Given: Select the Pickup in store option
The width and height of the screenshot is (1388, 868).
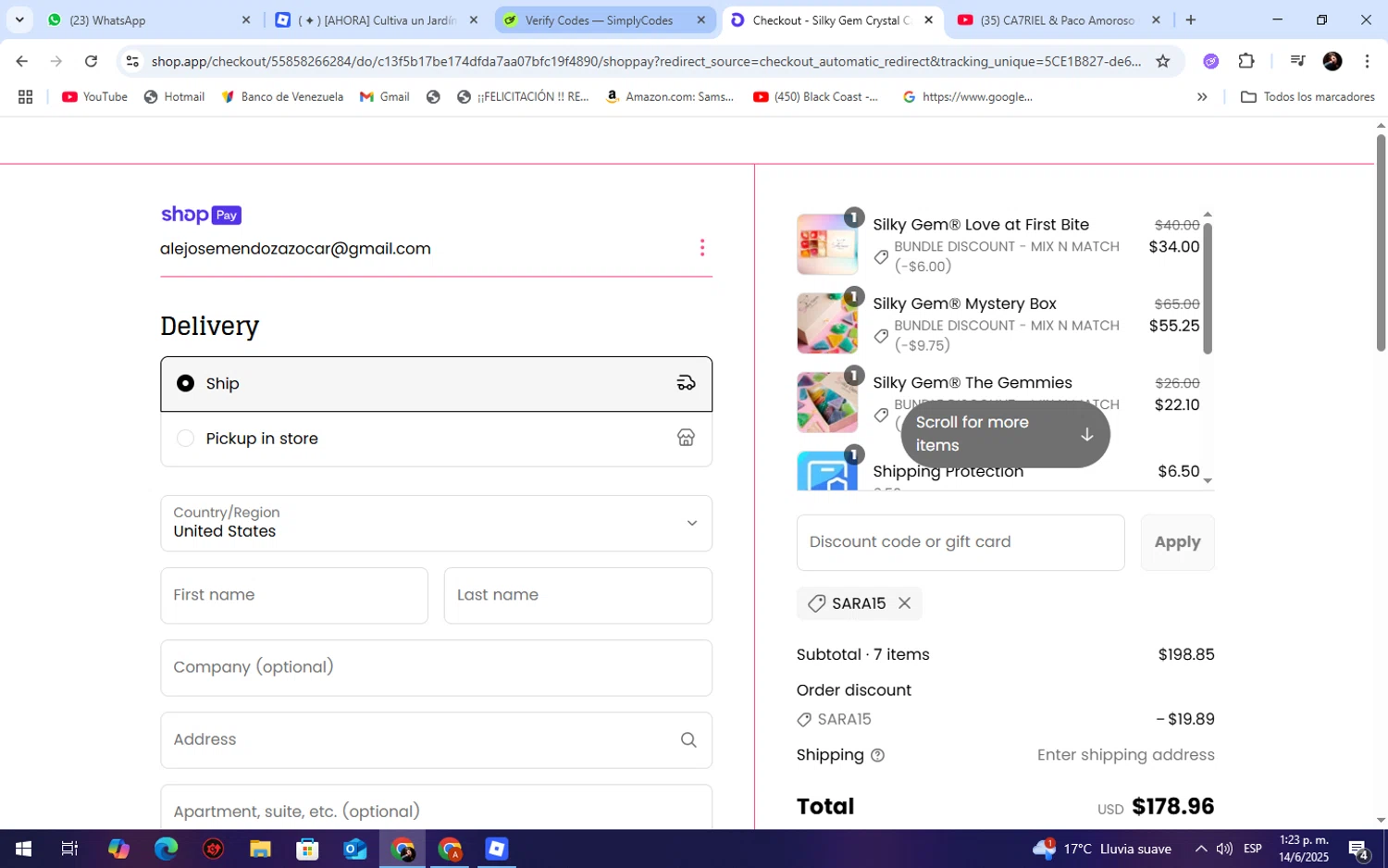Looking at the screenshot, I should [436, 439].
